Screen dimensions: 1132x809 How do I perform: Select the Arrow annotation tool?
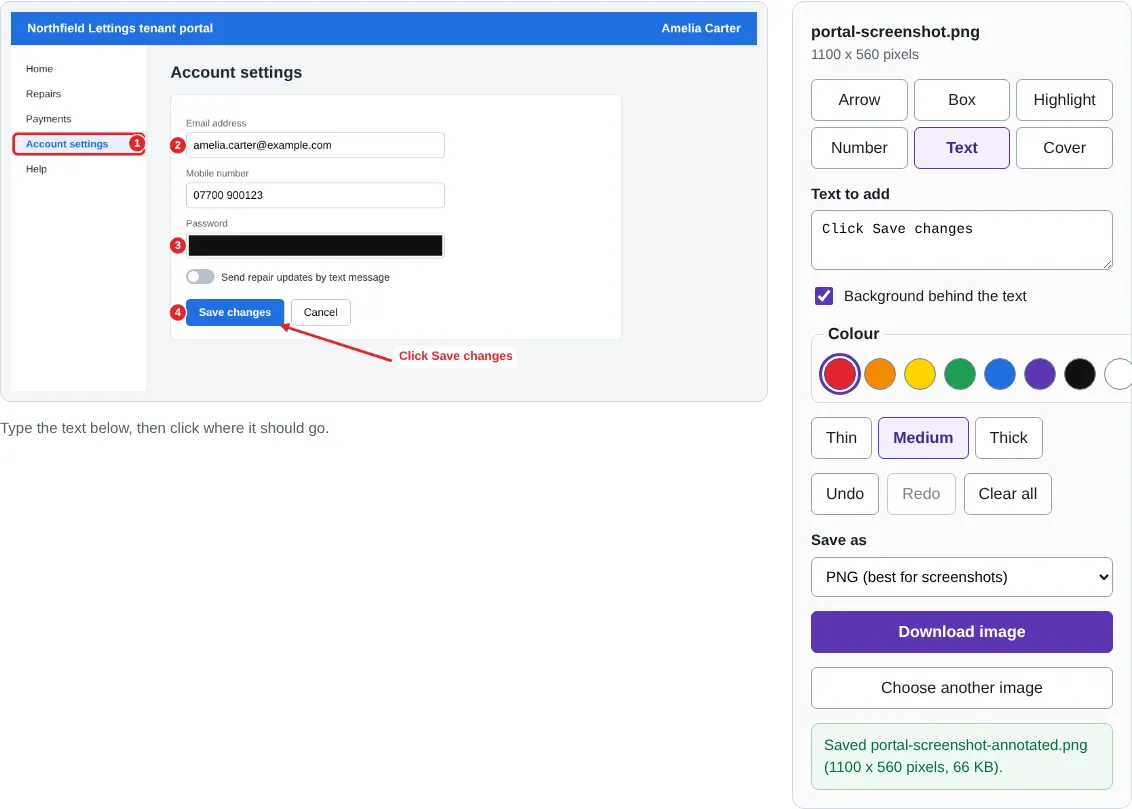click(x=858, y=100)
